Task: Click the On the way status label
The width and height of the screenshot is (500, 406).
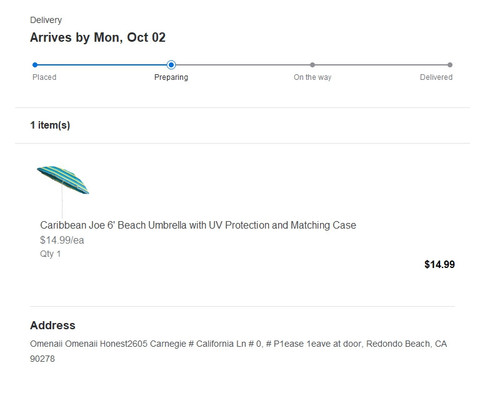Action: click(312, 77)
